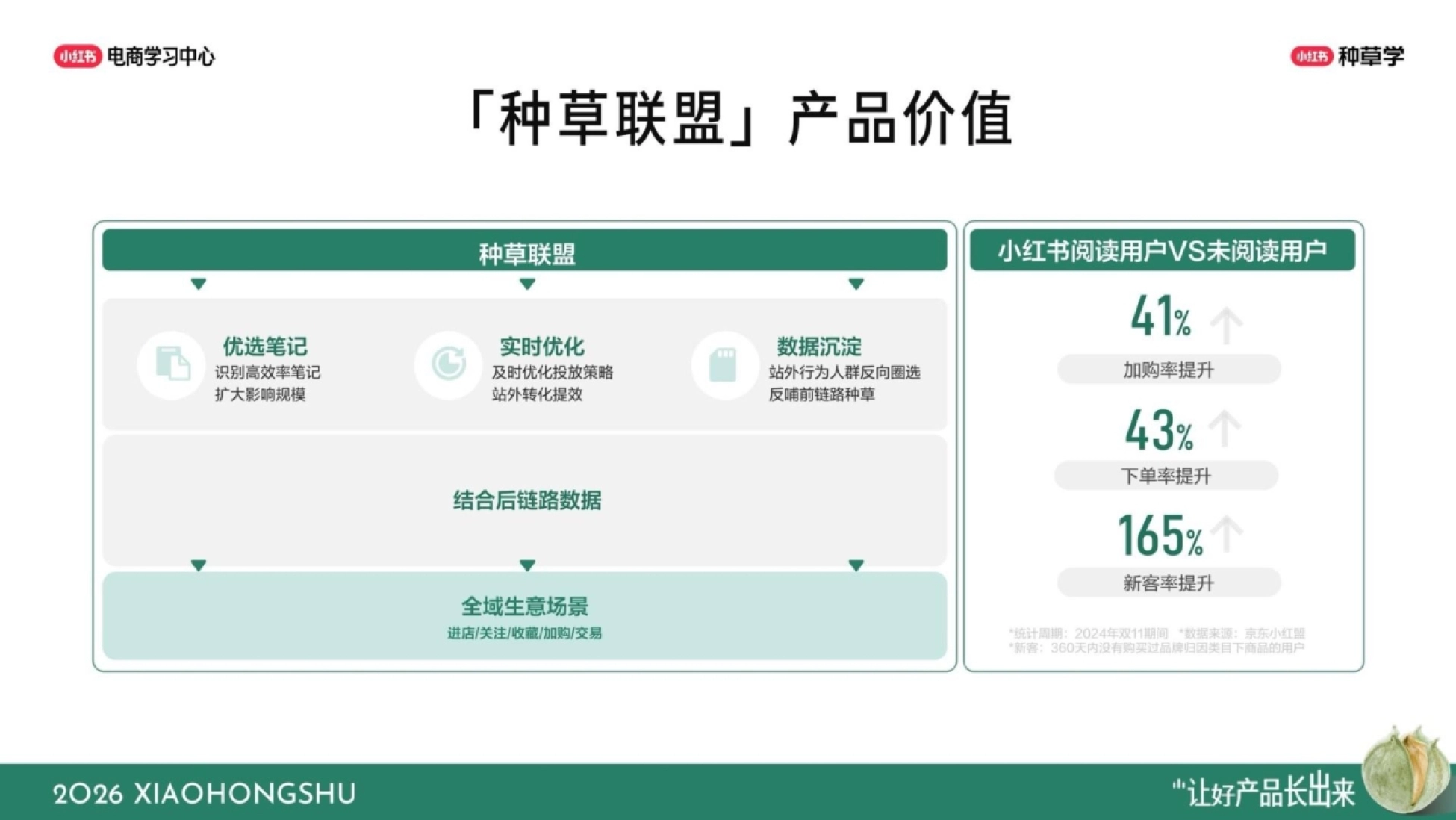Click the 43% figure
Image resolution: width=1456 pixels, height=820 pixels.
coord(1160,430)
